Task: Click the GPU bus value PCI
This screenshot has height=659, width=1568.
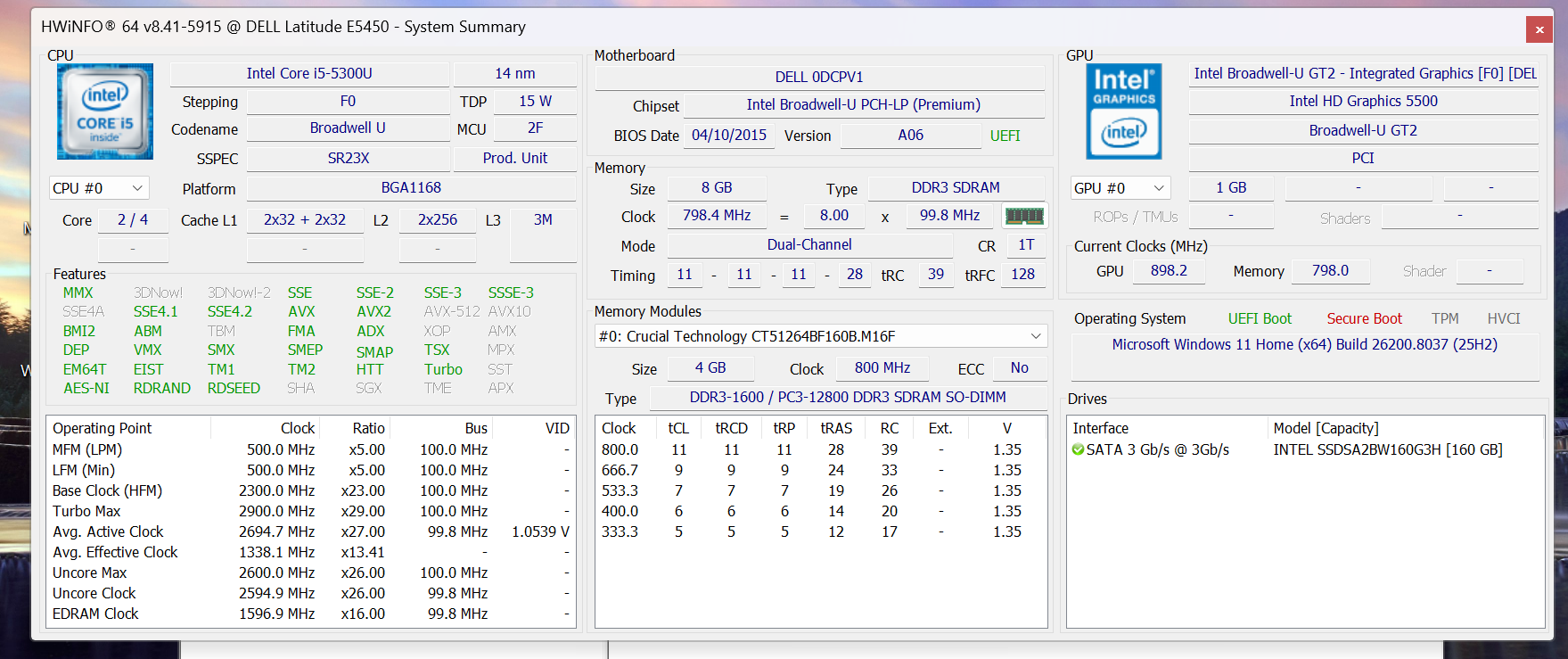Action: coord(1364,158)
